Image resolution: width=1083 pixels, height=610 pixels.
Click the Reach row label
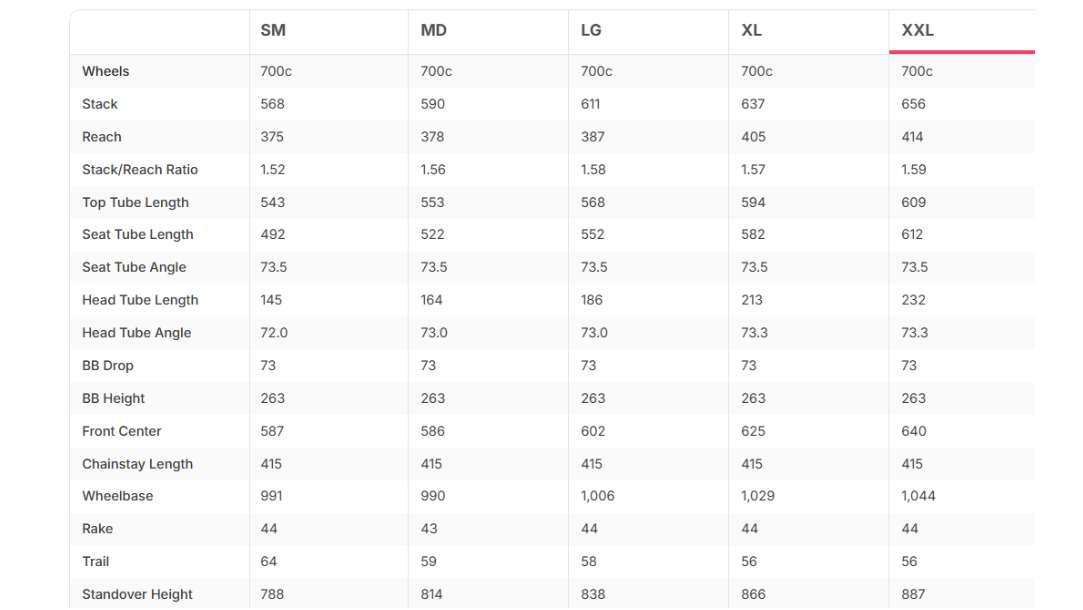click(102, 137)
